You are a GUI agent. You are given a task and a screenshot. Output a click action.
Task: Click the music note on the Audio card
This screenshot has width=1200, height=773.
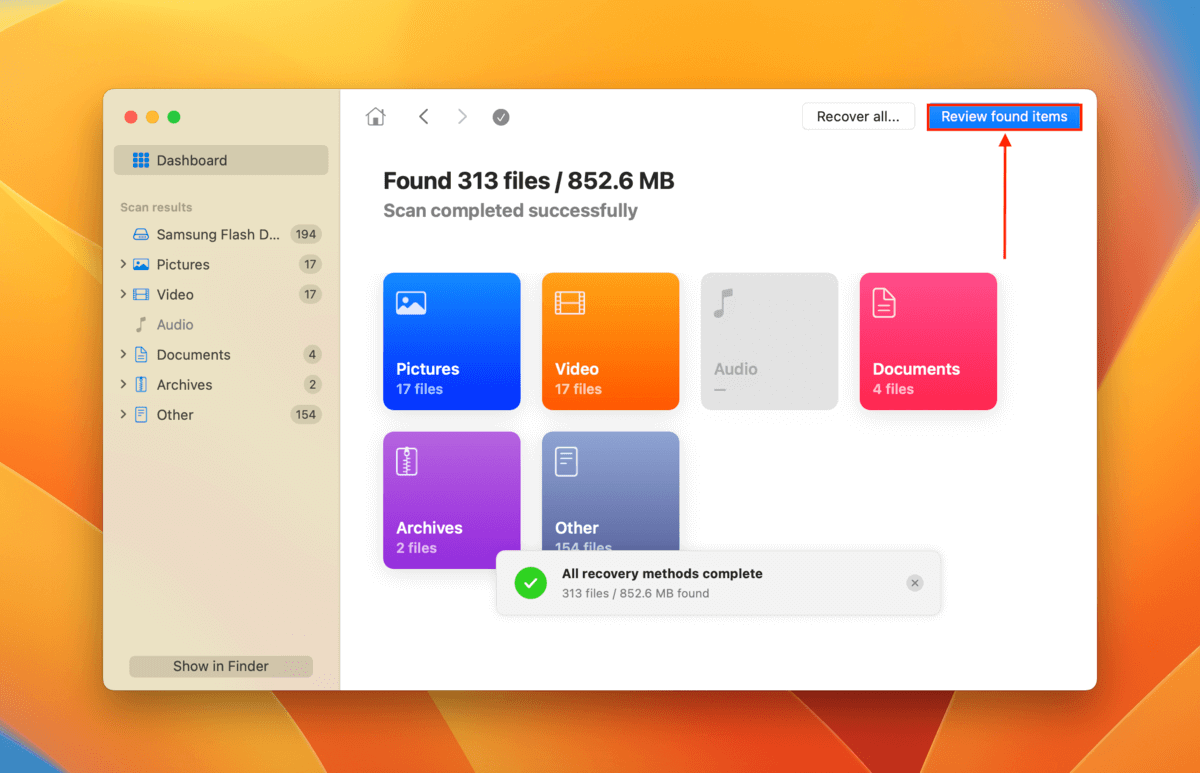pyautogui.click(x=724, y=303)
